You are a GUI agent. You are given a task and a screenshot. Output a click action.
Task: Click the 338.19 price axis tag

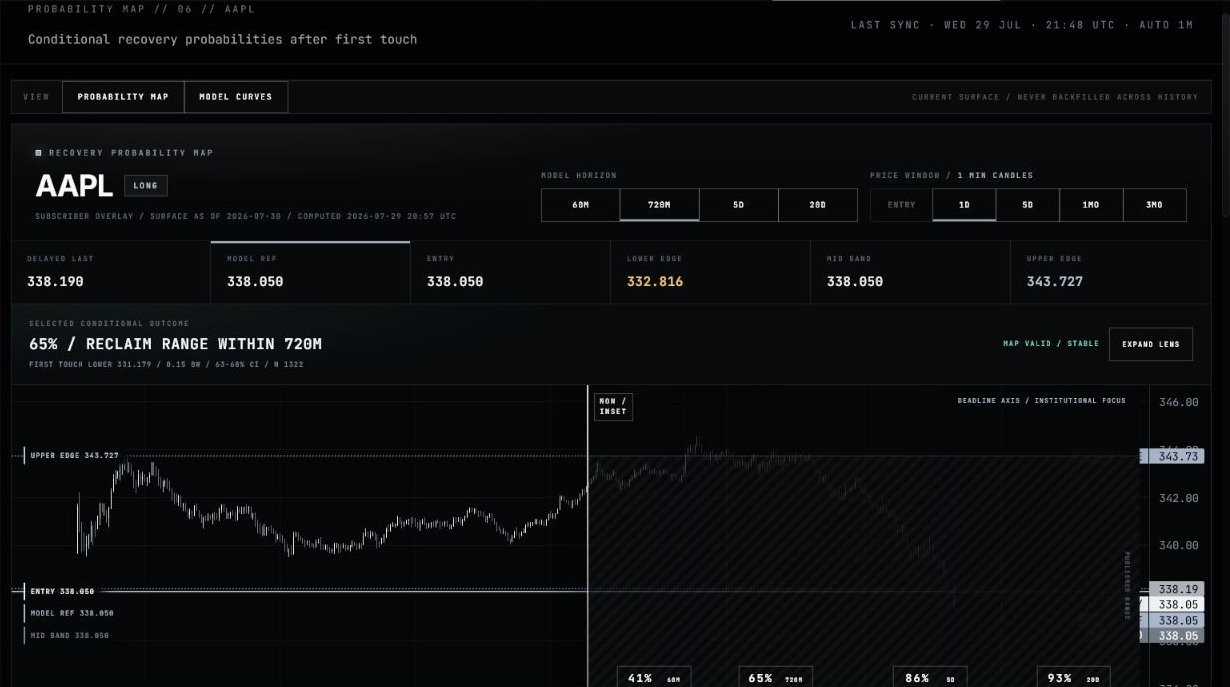(1176, 589)
